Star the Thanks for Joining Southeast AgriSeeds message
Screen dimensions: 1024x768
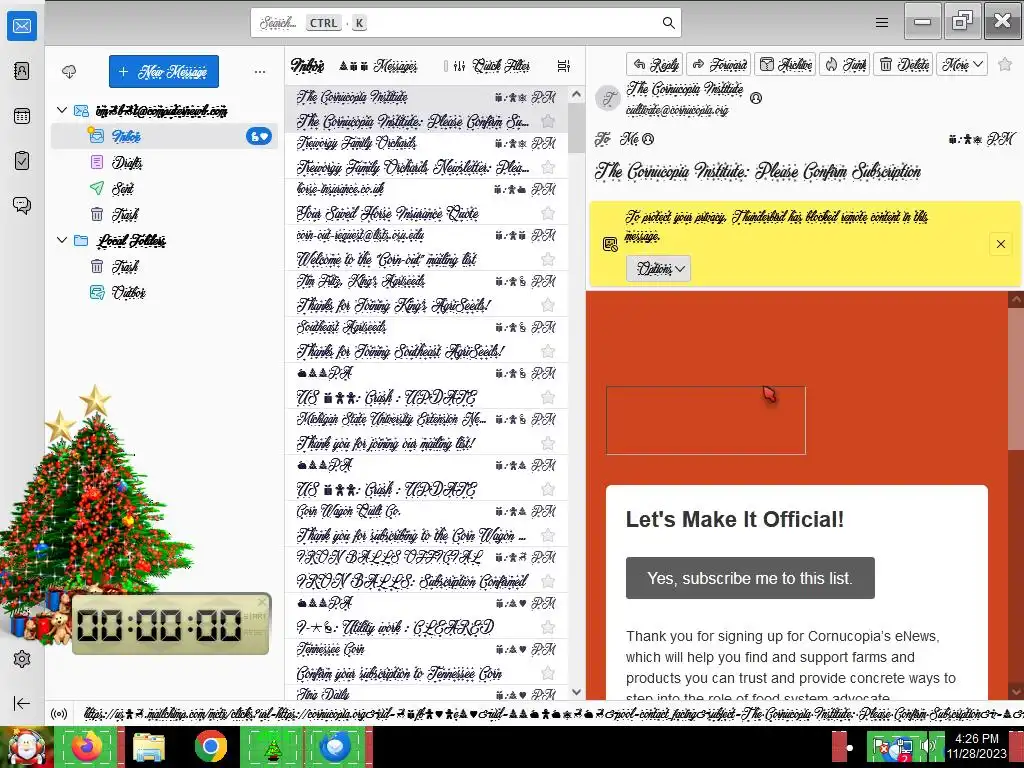pyautogui.click(x=548, y=351)
